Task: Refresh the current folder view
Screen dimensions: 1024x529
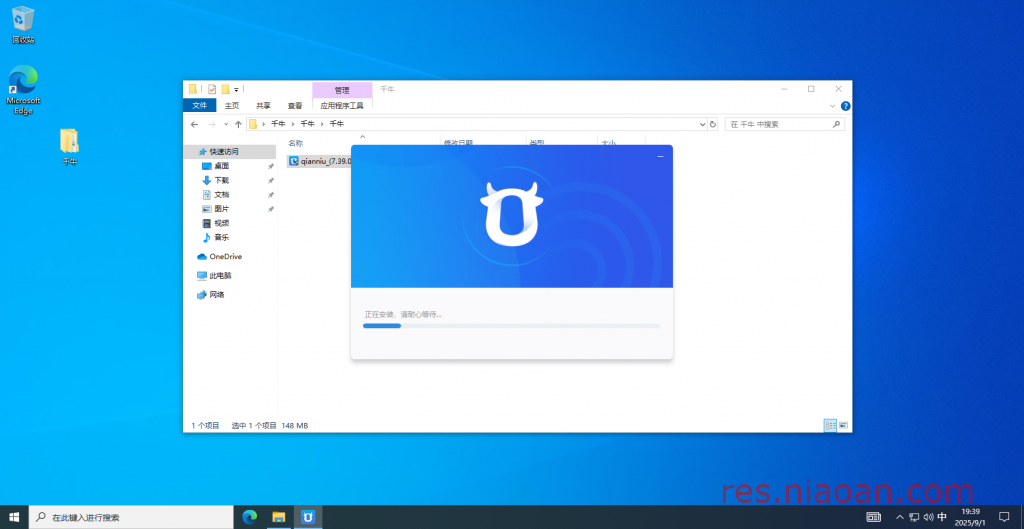Action: 712,124
